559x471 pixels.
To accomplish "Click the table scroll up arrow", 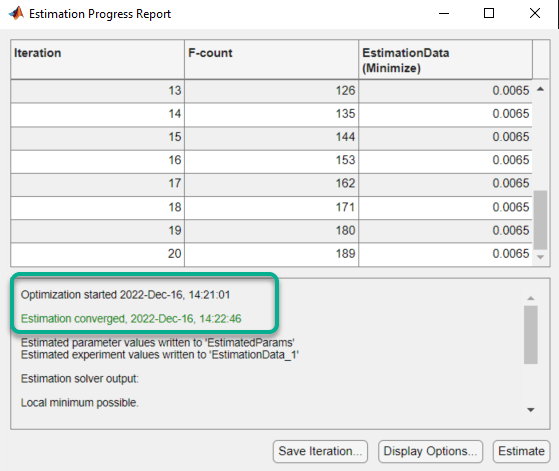I will tap(540, 89).
